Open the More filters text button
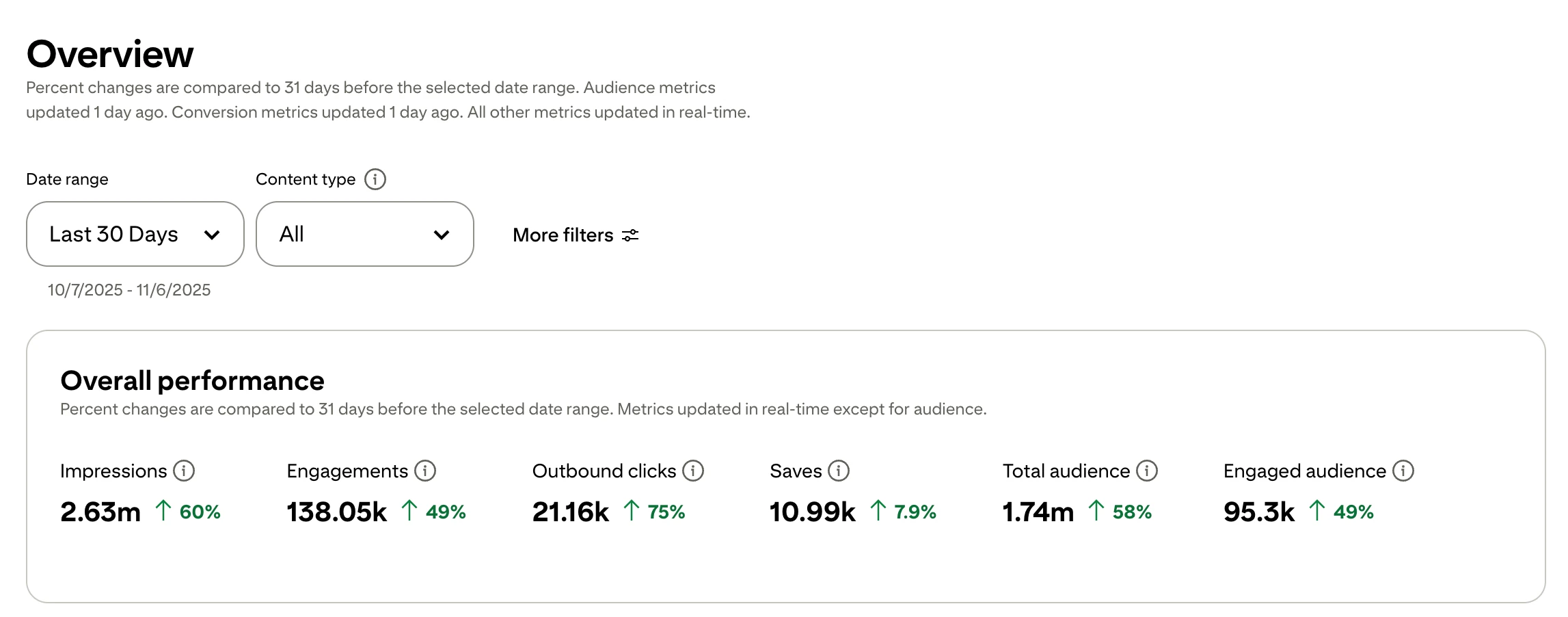Screen dimensions: 1568x617 coord(563,235)
